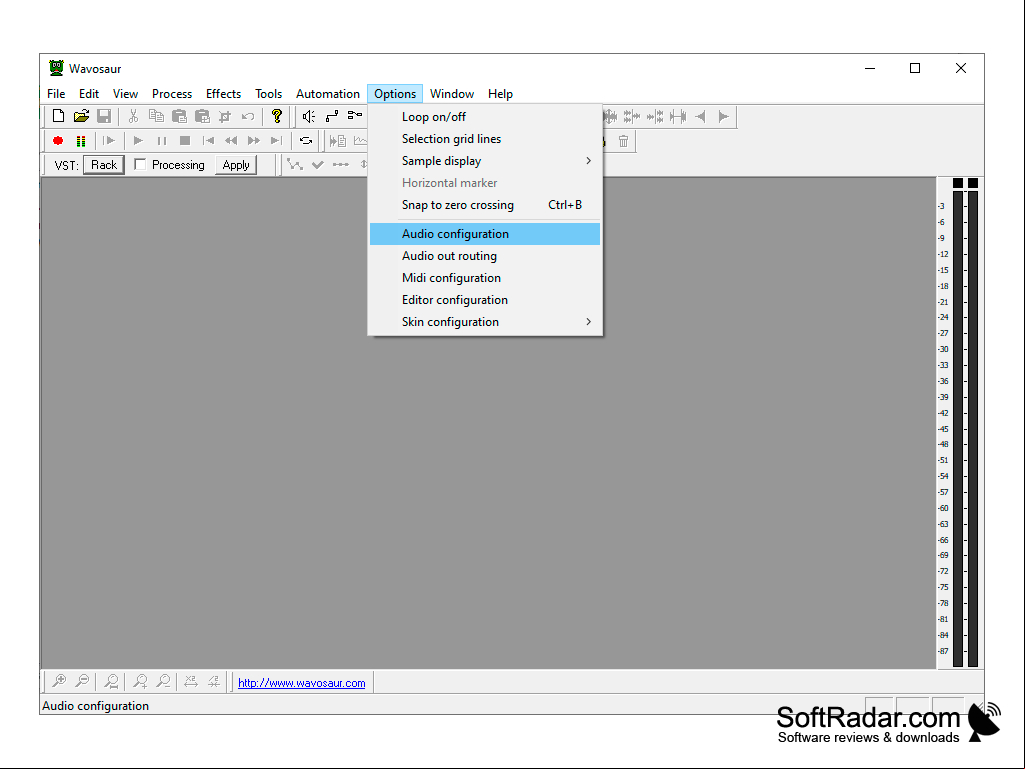Screen dimensions: 1025x769
Task: Click the Copy icon in the toolbar
Action: [x=156, y=116]
